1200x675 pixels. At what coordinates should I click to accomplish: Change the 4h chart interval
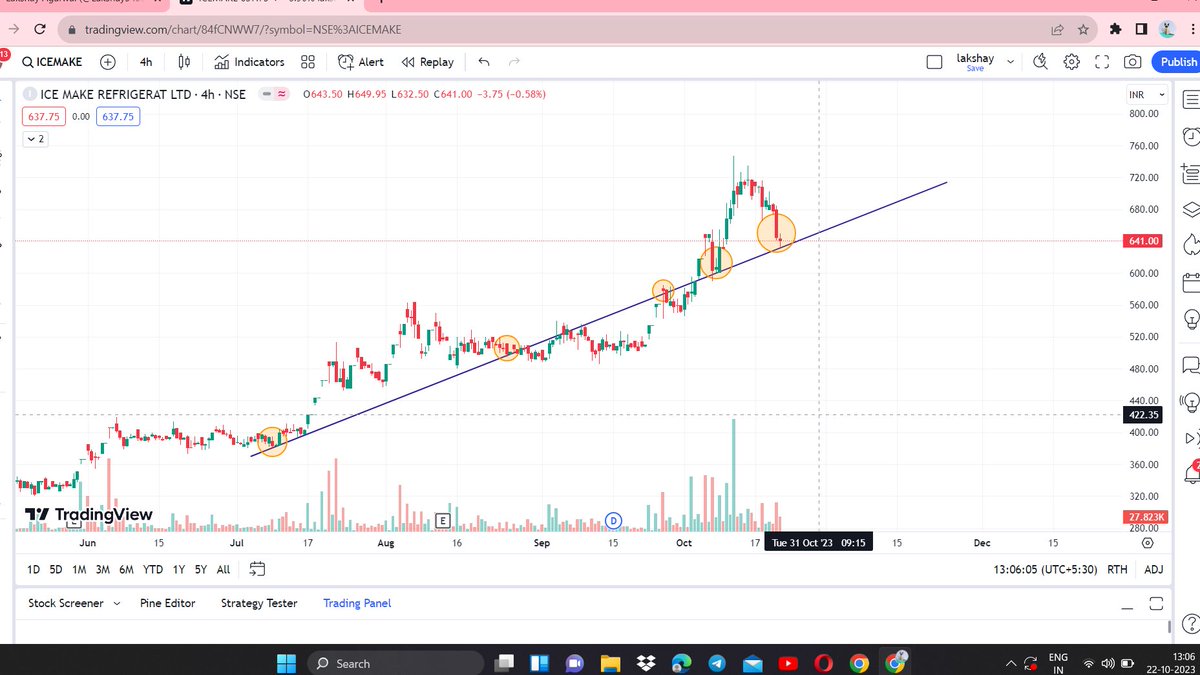(146, 62)
